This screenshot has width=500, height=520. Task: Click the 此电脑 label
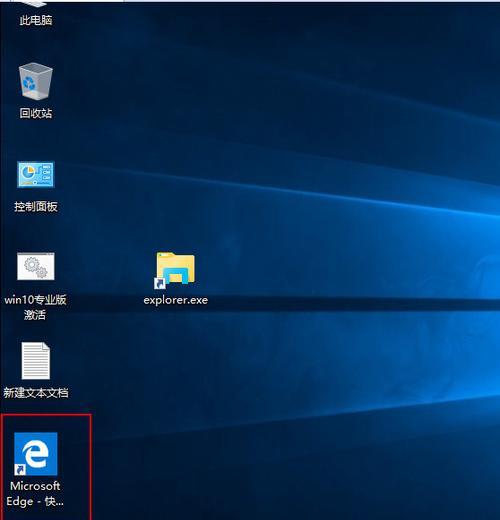tap(36, 20)
